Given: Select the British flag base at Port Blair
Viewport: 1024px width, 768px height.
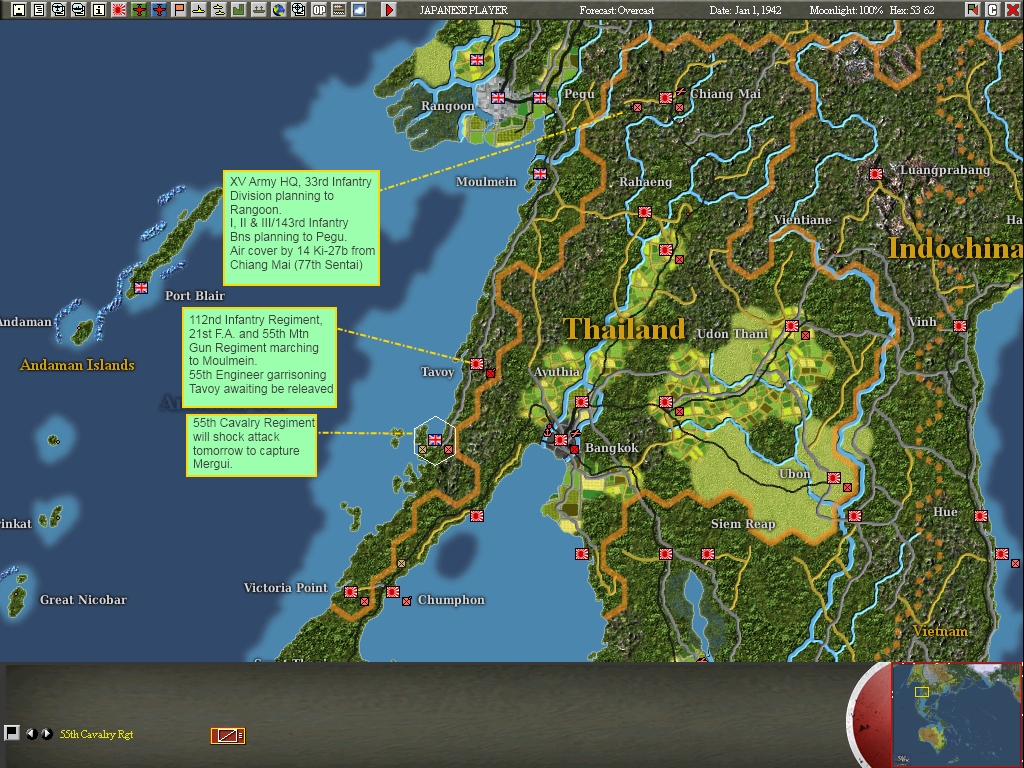Looking at the screenshot, I should 141,287.
